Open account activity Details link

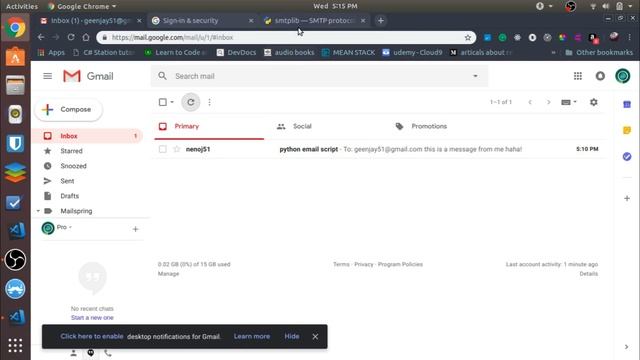pos(589,274)
